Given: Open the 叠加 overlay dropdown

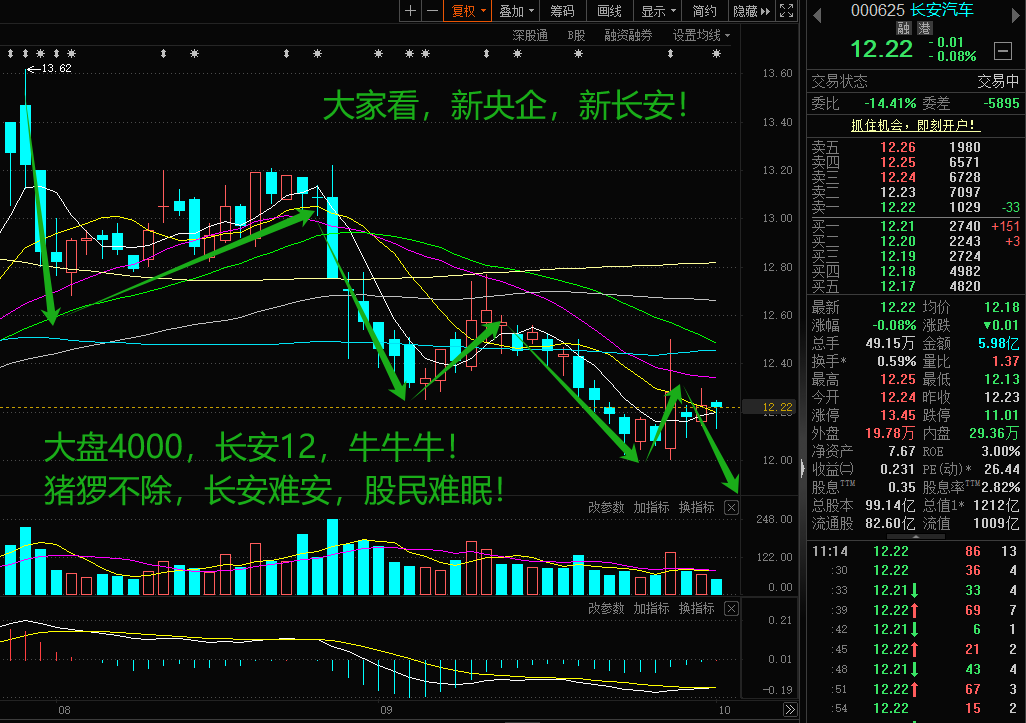Looking at the screenshot, I should coord(516,10).
